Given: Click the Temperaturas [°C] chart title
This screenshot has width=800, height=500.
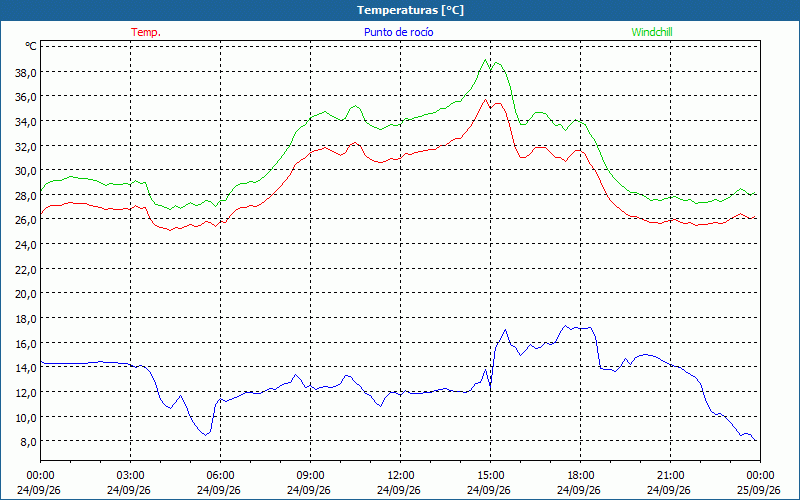Looking at the screenshot, I should tap(410, 10).
